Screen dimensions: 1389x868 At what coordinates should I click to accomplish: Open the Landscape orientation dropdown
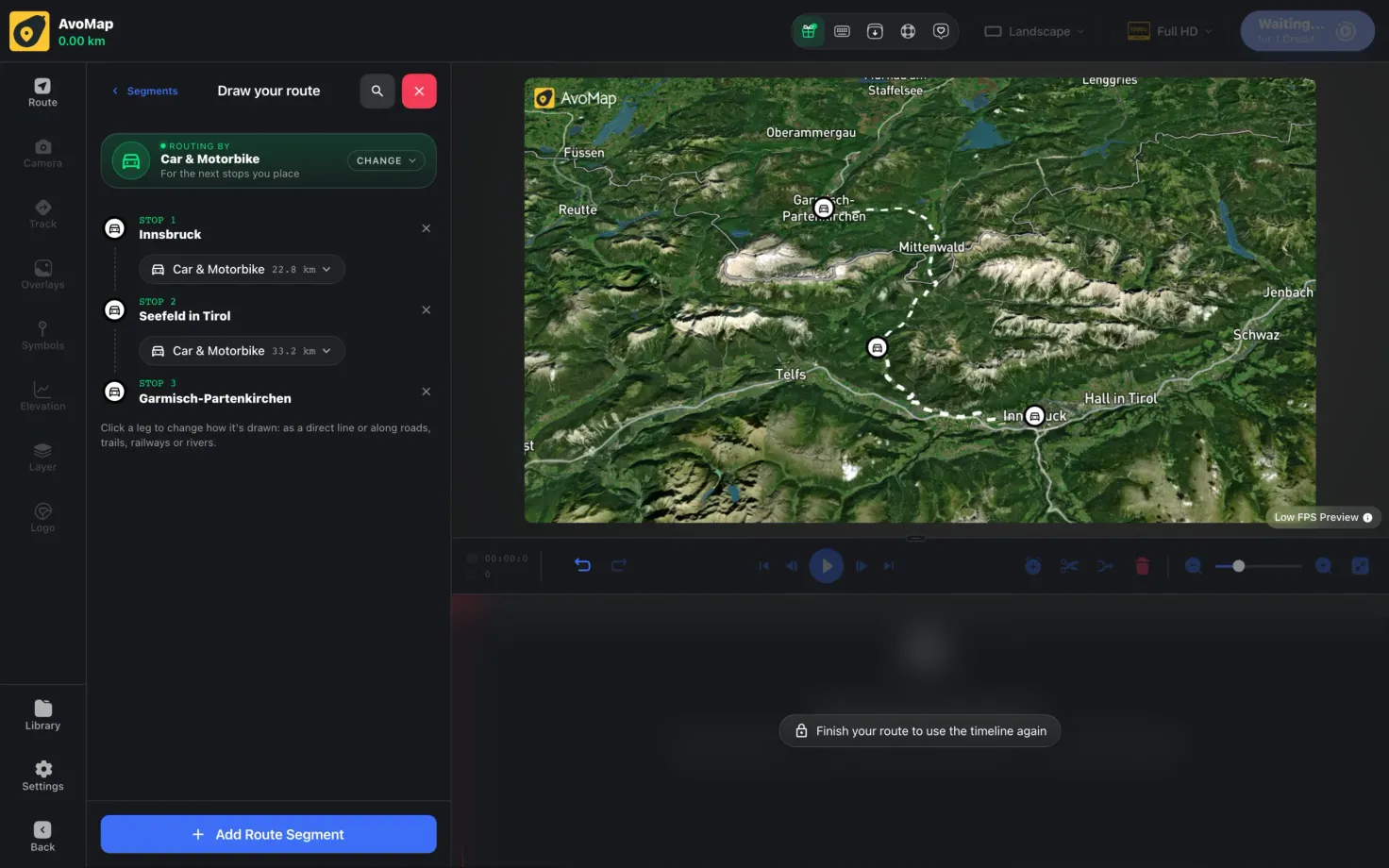coord(1034,31)
